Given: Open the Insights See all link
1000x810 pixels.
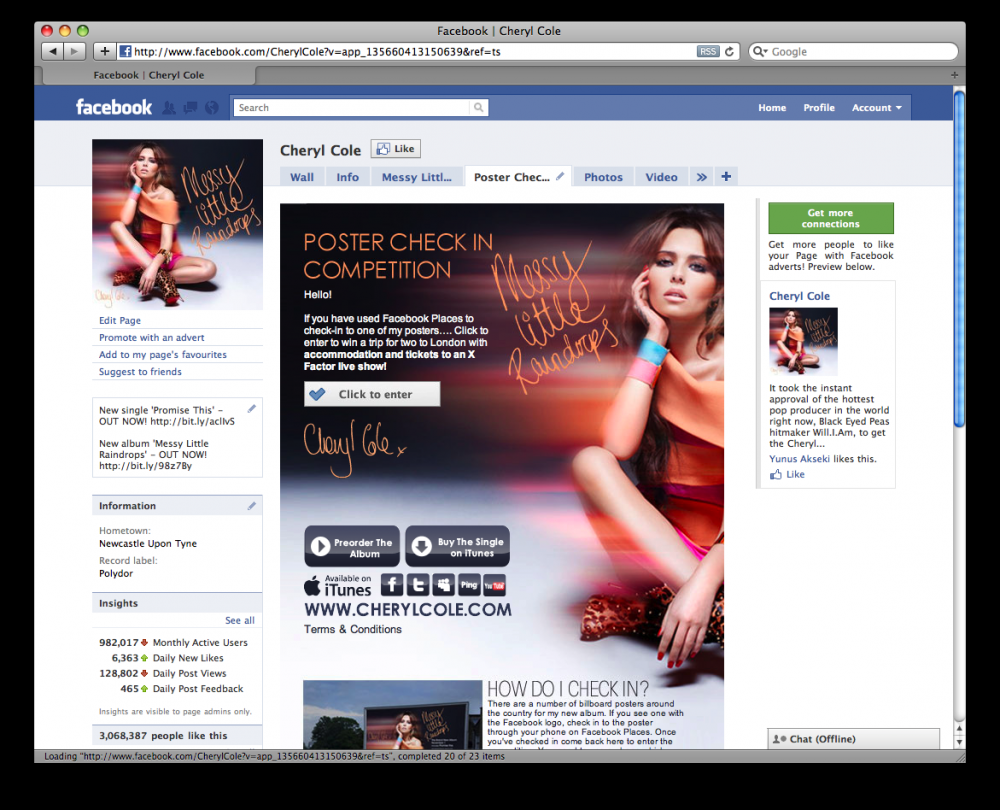Looking at the screenshot, I should 240,621.
